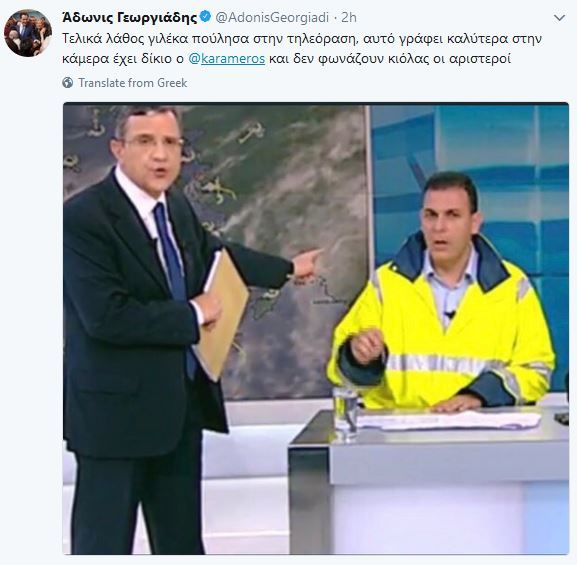The height and width of the screenshot is (565, 577).
Task: Click the first line of tweet text
Action: pos(302,39)
